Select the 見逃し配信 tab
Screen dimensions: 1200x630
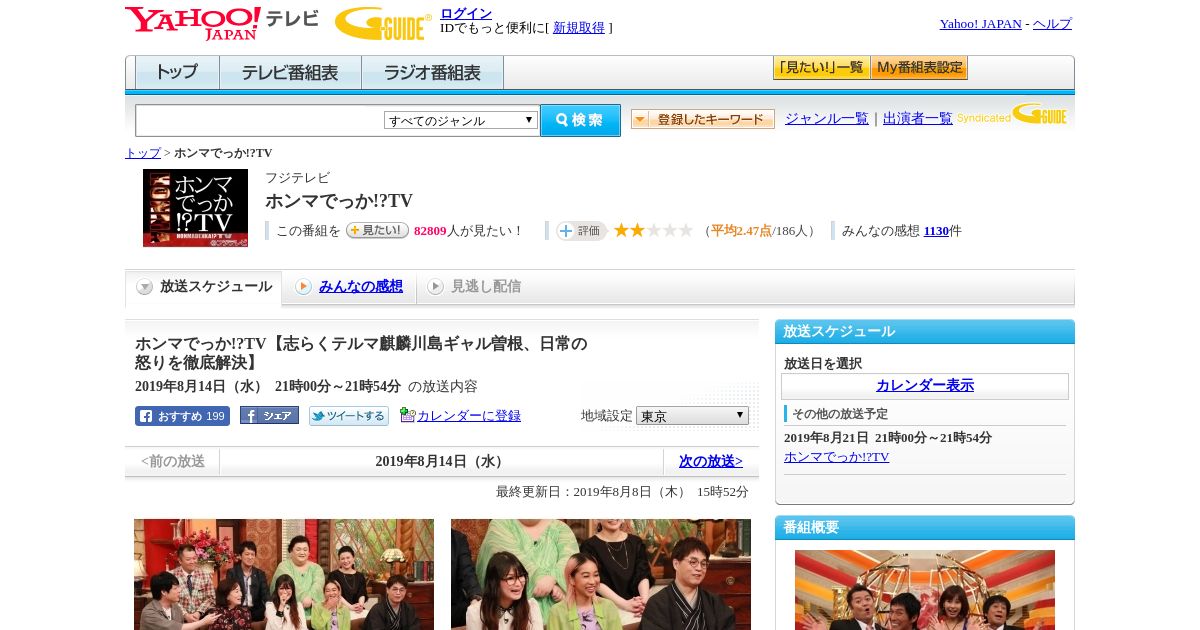pyautogui.click(x=485, y=287)
